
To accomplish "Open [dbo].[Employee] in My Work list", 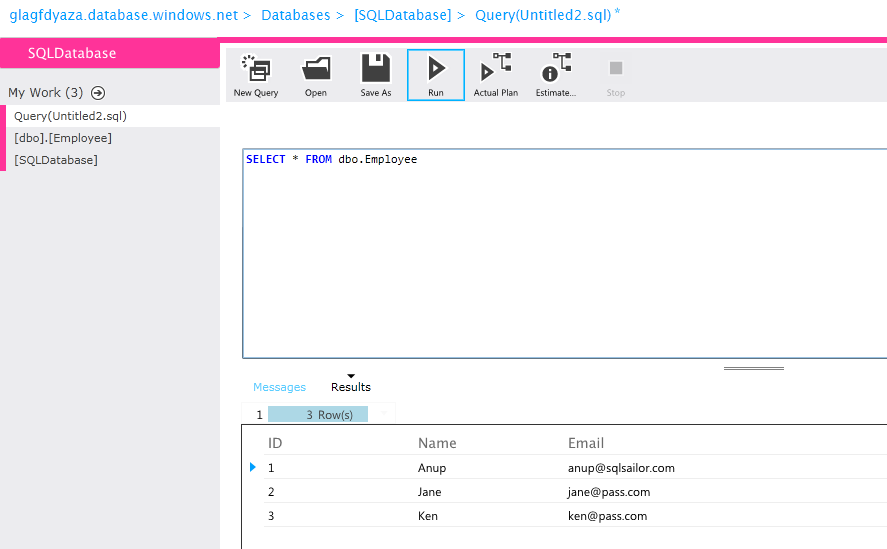I will 63,138.
